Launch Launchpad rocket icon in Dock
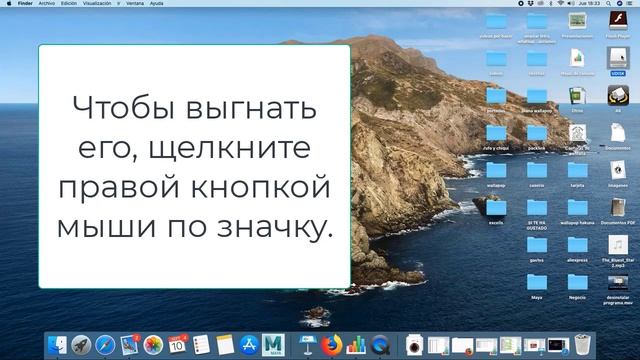This screenshot has height=360, width=640. (x=81, y=345)
